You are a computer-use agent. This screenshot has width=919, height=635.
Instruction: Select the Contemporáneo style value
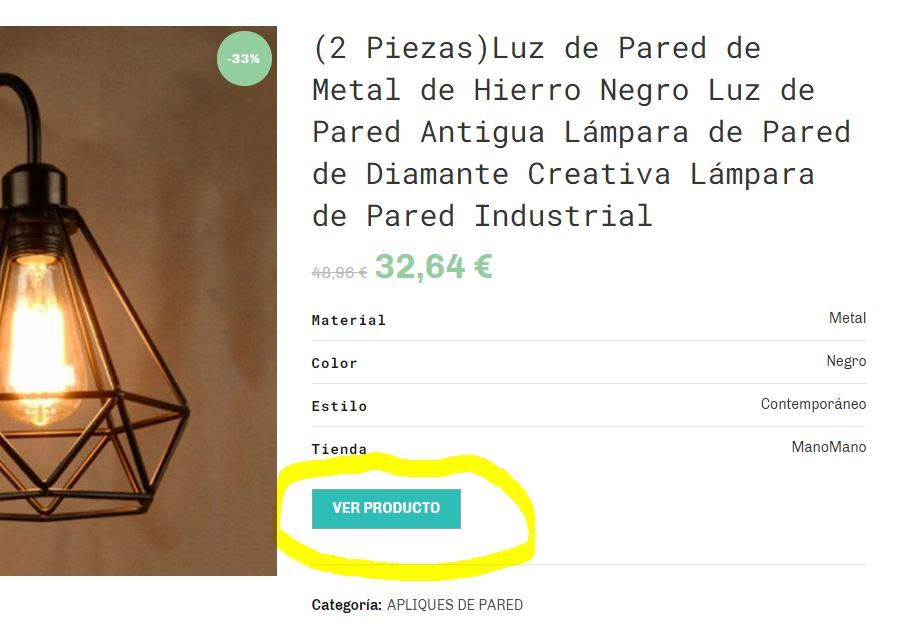(x=814, y=404)
